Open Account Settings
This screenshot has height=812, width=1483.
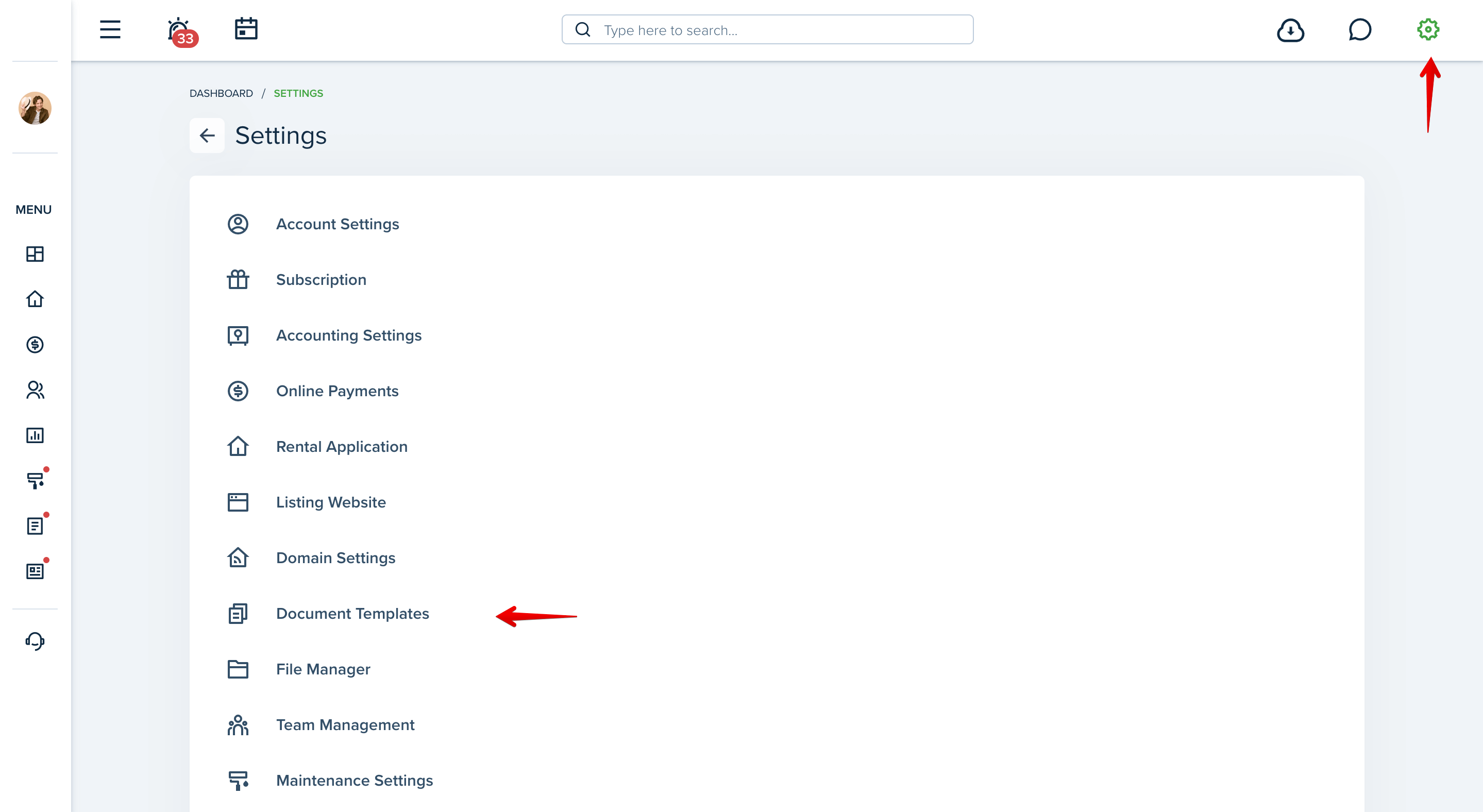pos(338,224)
